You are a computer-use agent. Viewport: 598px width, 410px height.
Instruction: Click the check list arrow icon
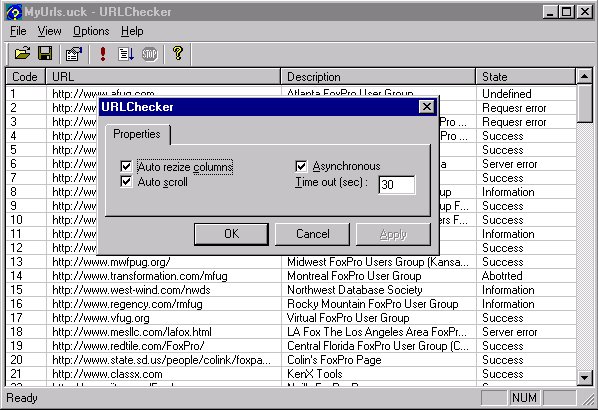[126, 54]
